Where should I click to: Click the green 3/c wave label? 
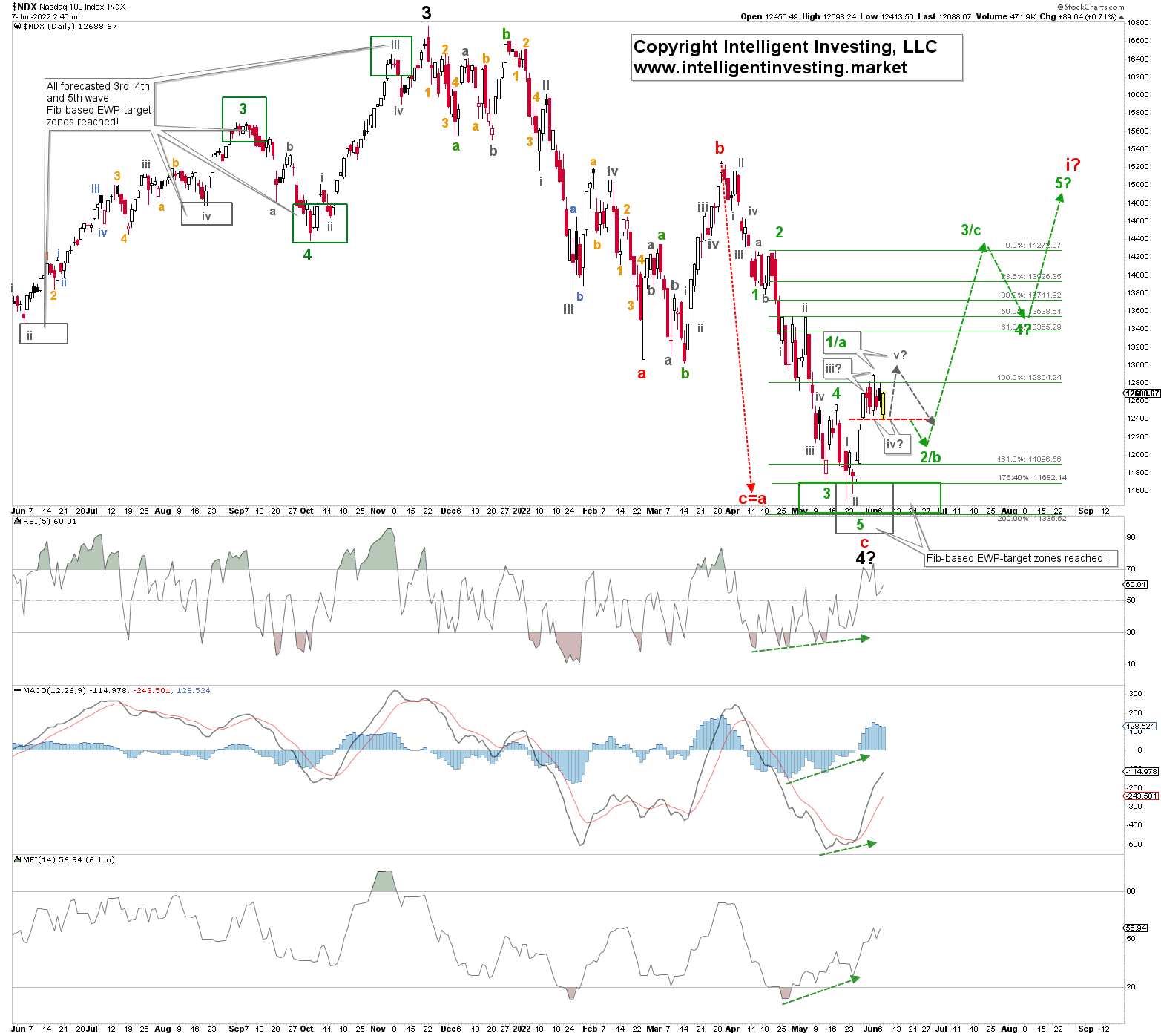pyautogui.click(x=971, y=230)
